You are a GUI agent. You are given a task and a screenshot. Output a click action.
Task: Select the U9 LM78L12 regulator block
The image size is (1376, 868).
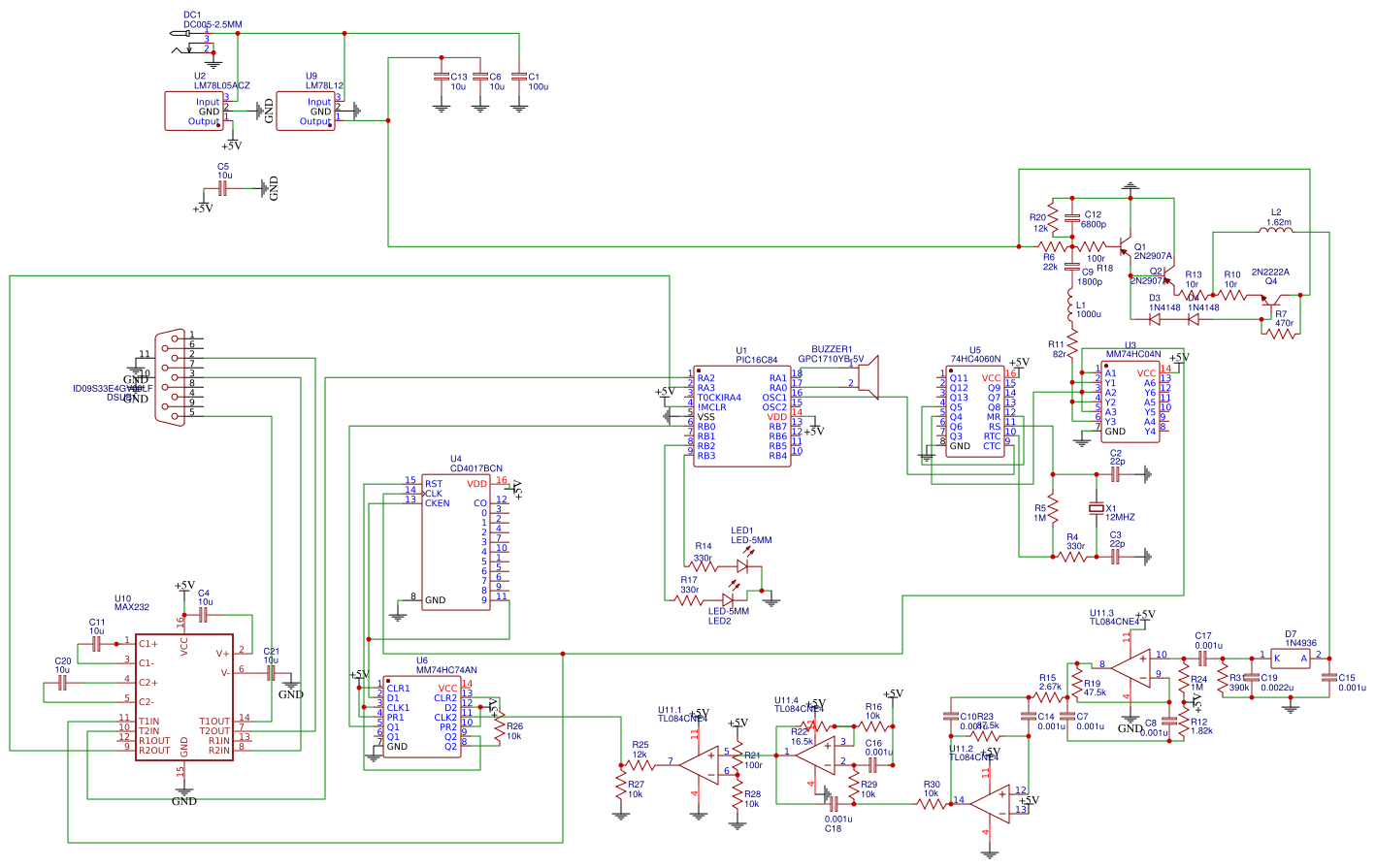306,111
